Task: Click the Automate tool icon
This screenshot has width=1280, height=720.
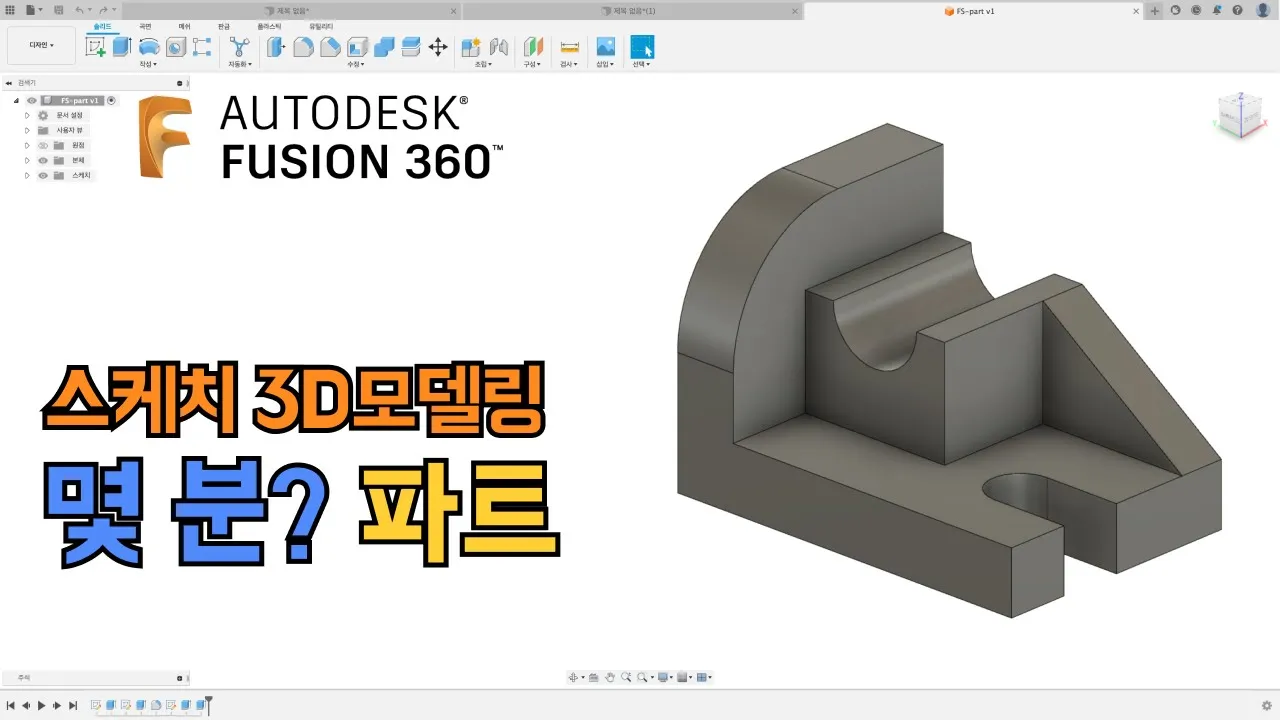Action: (x=240, y=47)
